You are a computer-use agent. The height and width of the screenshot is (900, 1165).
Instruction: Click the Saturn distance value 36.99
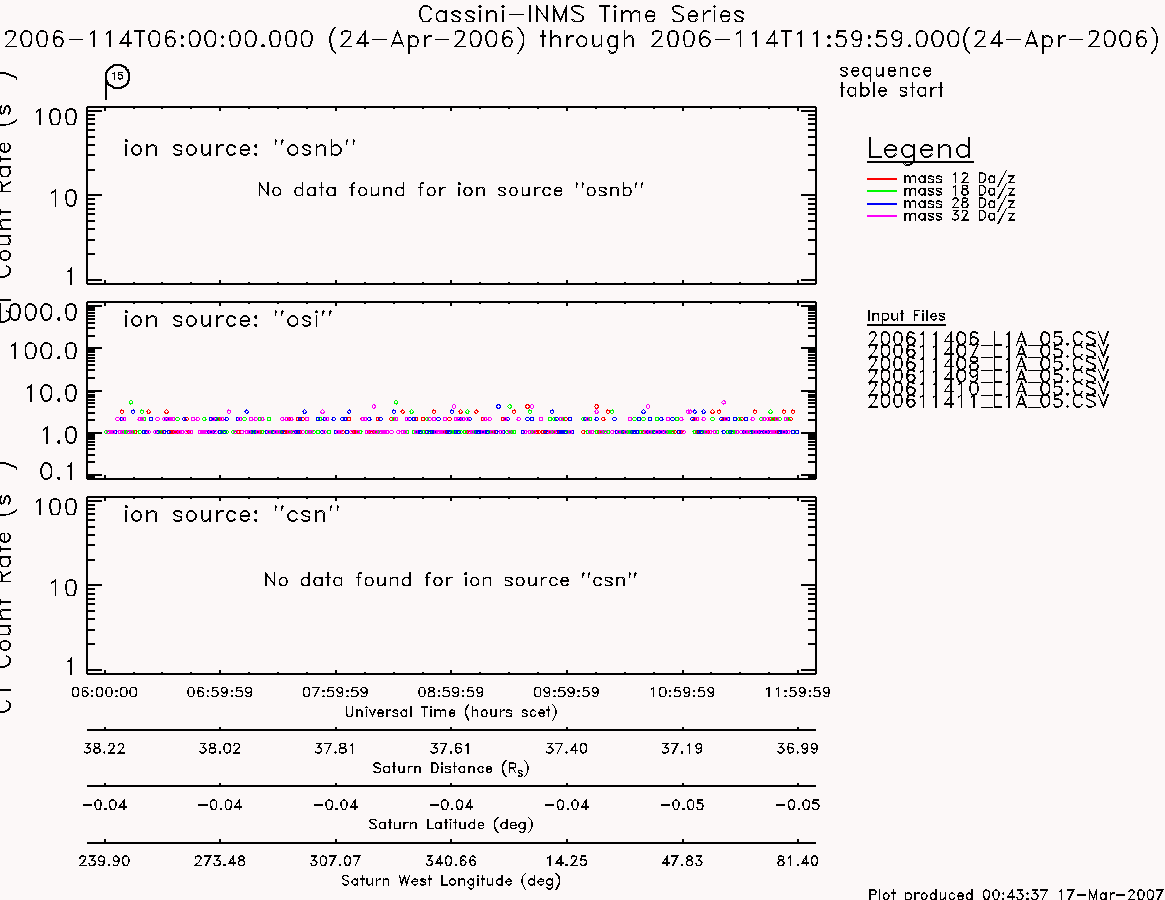point(797,748)
